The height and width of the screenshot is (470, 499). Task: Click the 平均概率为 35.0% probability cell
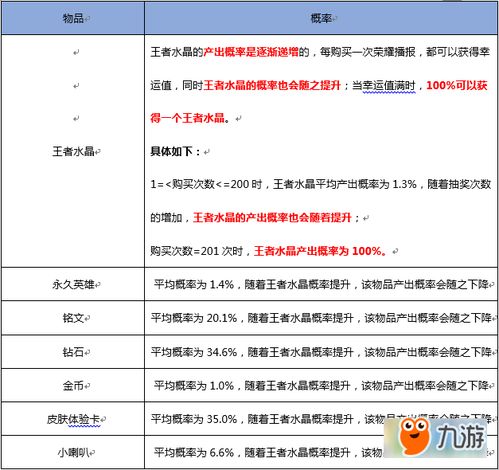pyautogui.click(x=321, y=419)
